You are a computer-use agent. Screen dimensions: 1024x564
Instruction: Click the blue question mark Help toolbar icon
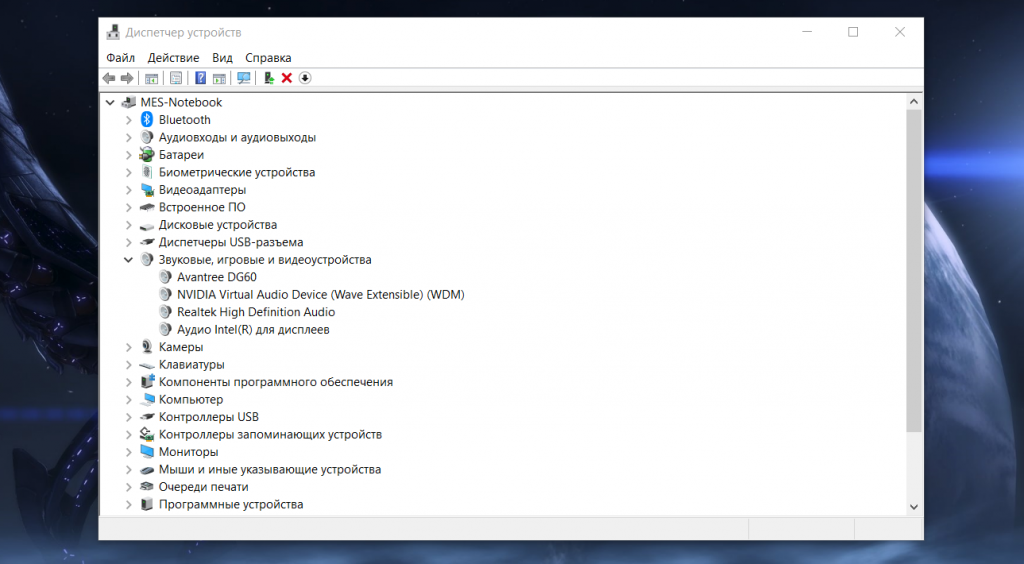(200, 78)
